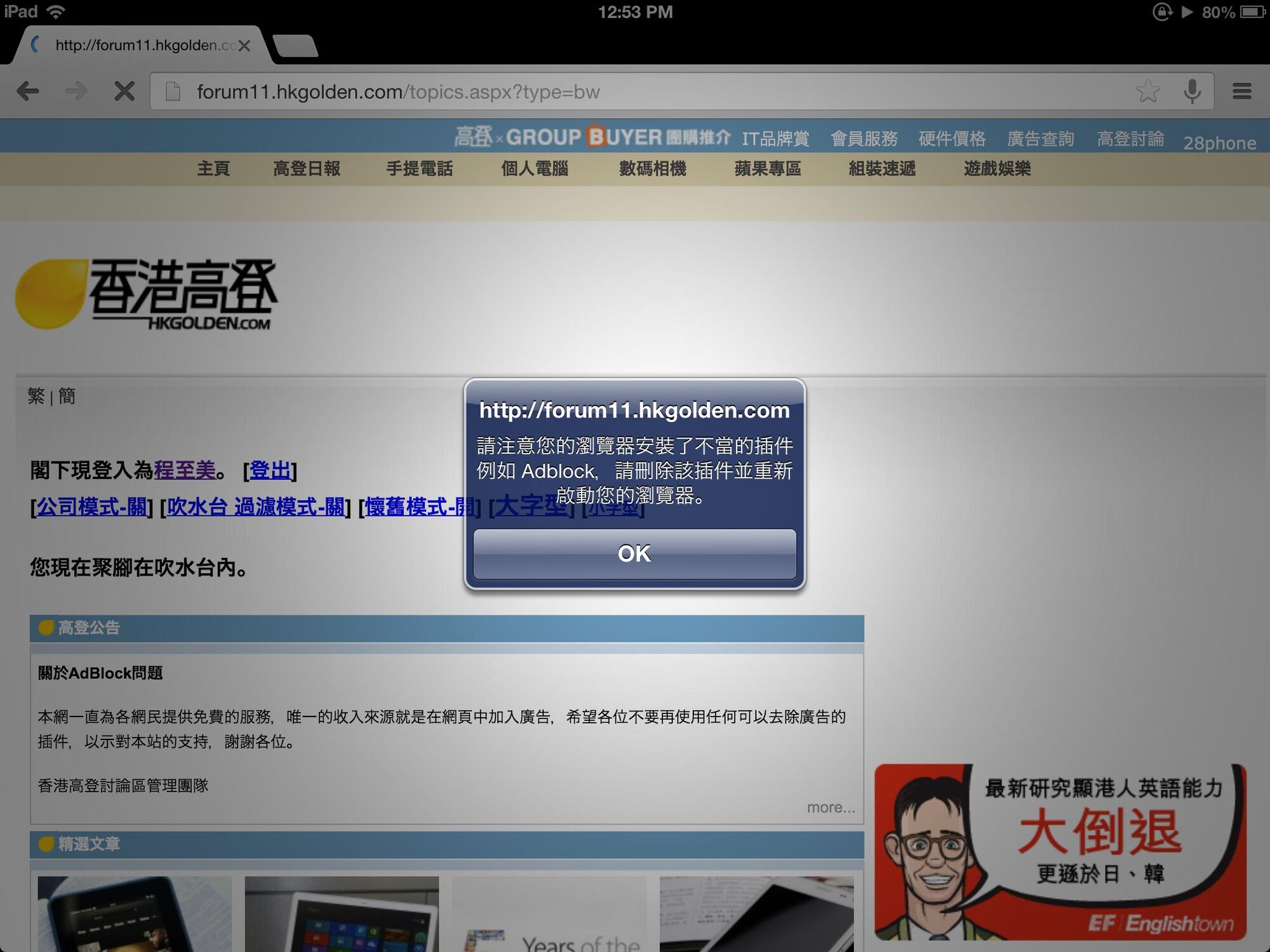Tap the browser forward arrow
Viewport: 1270px width, 952px height.
[76, 91]
